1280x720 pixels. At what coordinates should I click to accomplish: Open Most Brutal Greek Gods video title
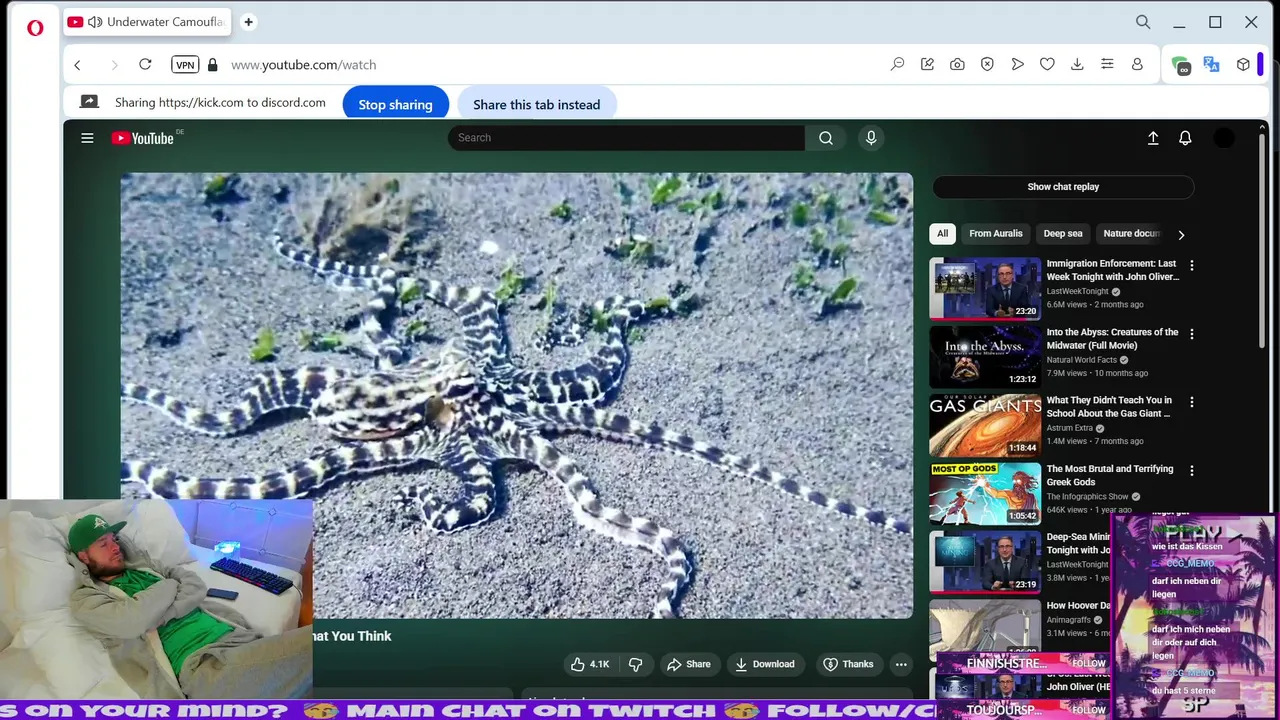tap(1110, 475)
